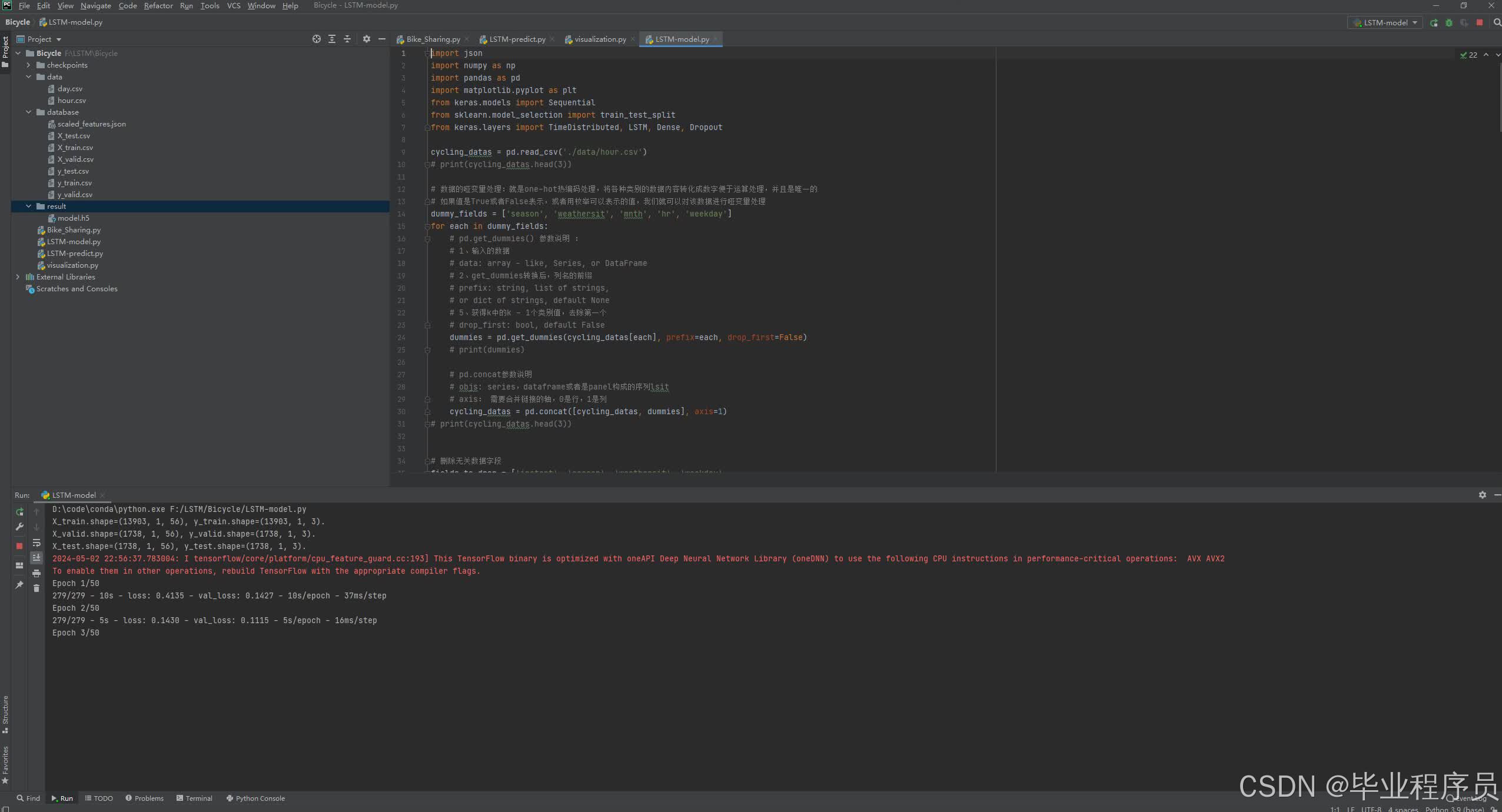
Task: Toggle soft-wrap in Run console
Action: [x=36, y=543]
